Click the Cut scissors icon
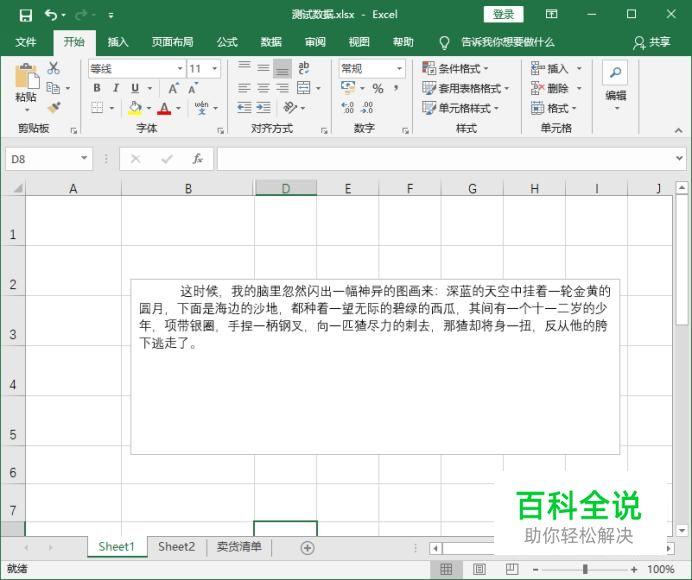Viewport: 692px width, 580px height. click(x=53, y=68)
